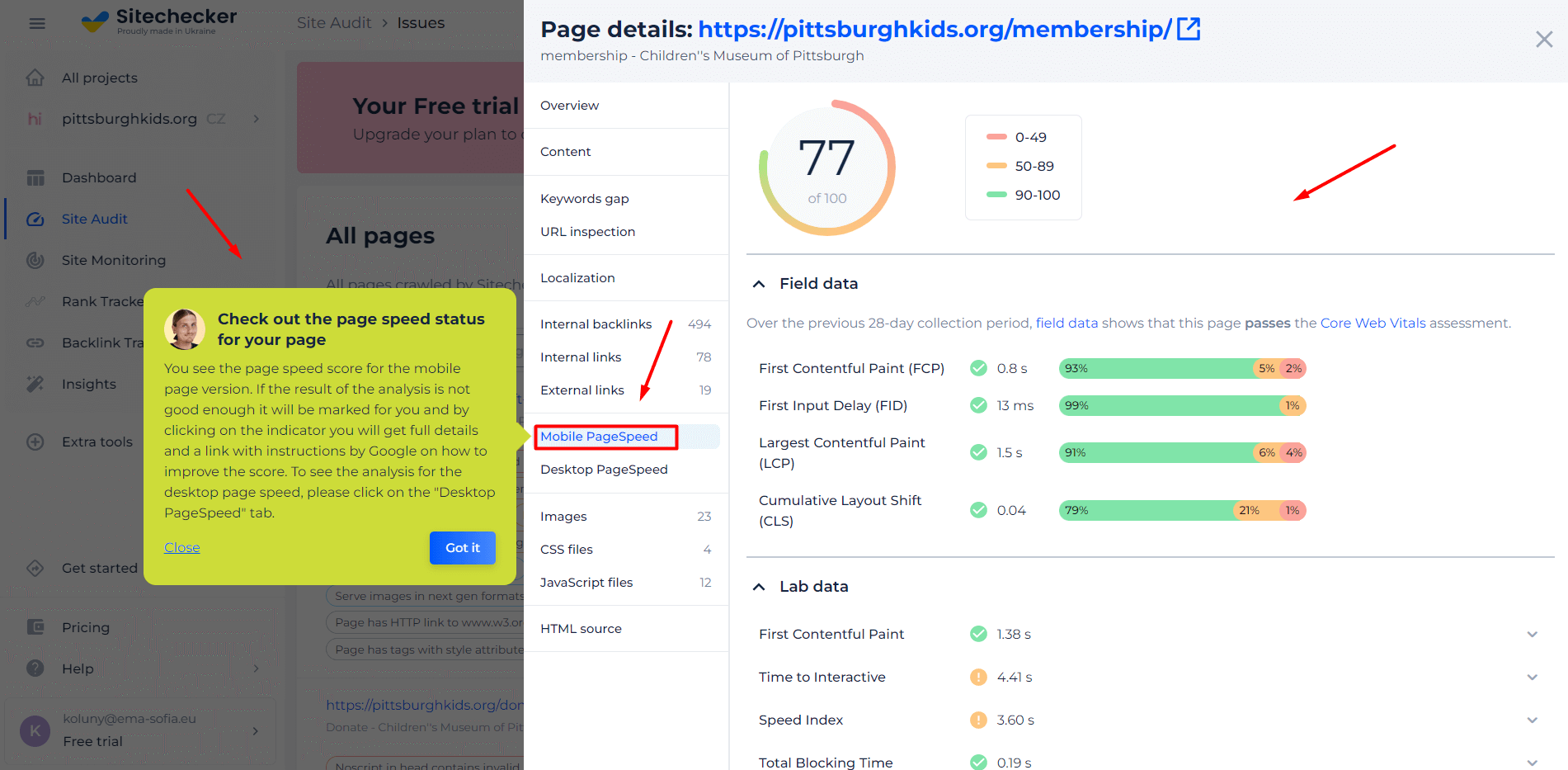Image resolution: width=1568 pixels, height=770 pixels.
Task: Click the Site Audit gauge icon
Action: [x=35, y=219]
